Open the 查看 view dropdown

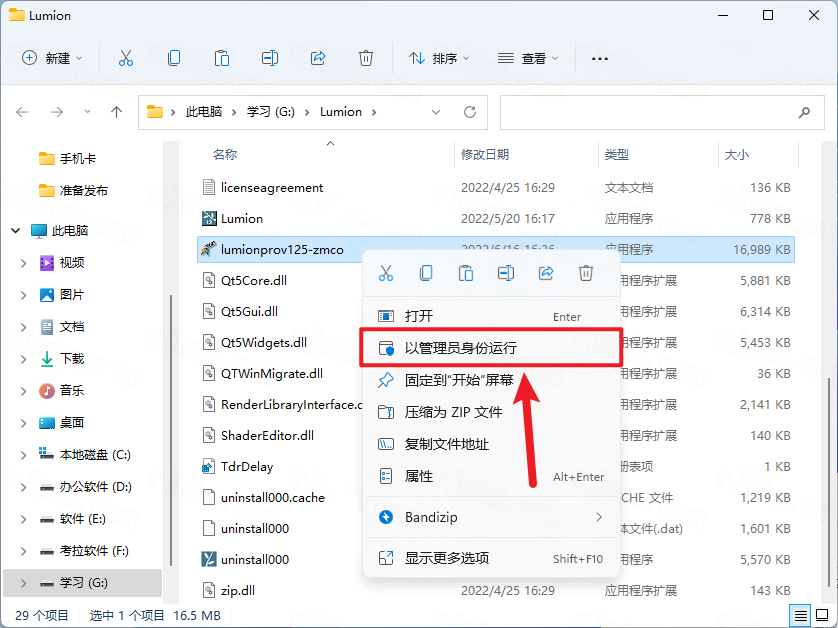[527, 58]
